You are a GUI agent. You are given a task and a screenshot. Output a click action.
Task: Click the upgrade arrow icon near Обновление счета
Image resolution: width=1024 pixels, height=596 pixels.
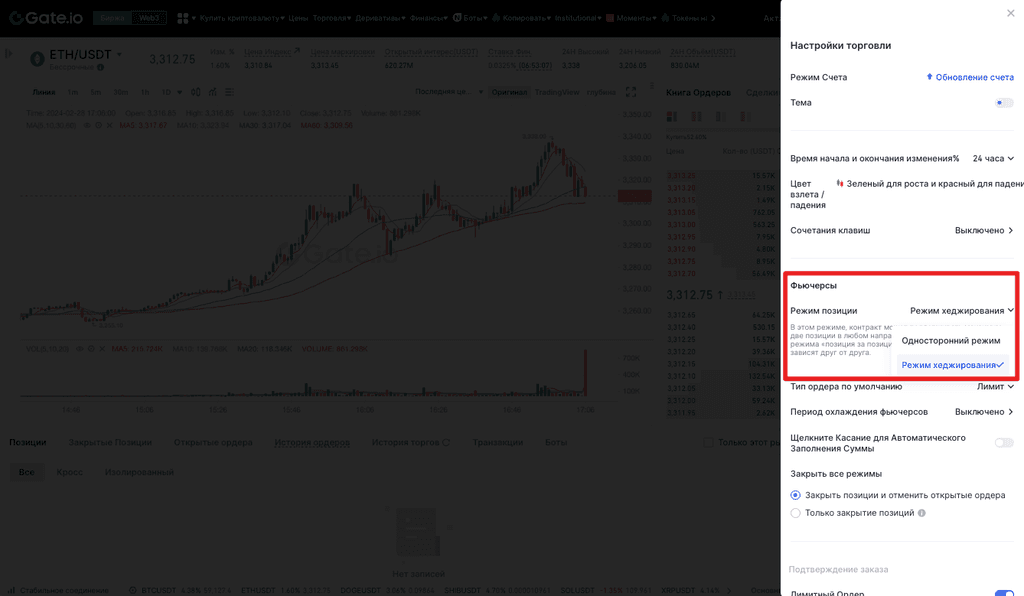coord(929,76)
